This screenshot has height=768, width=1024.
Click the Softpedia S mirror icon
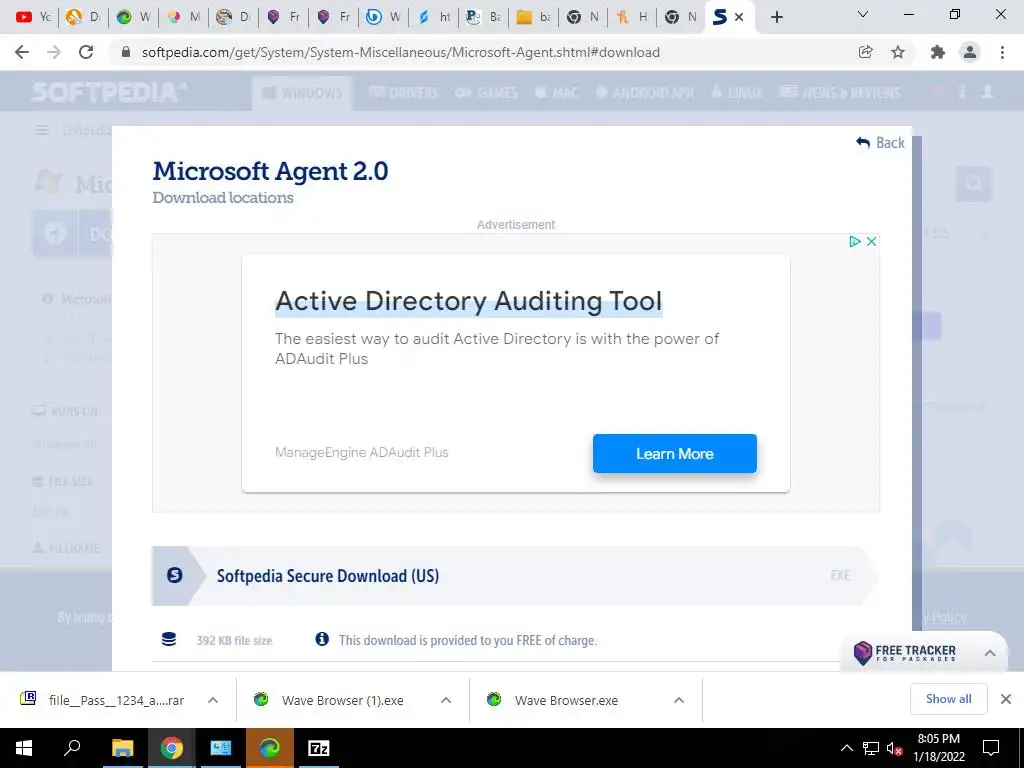click(174, 575)
